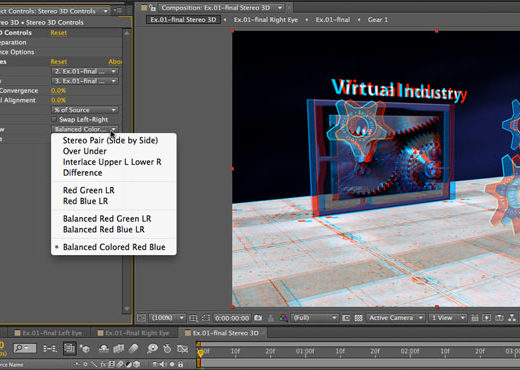The height and width of the screenshot is (370, 520).
Task: Pick Red Blue LR option
Action: (85, 201)
